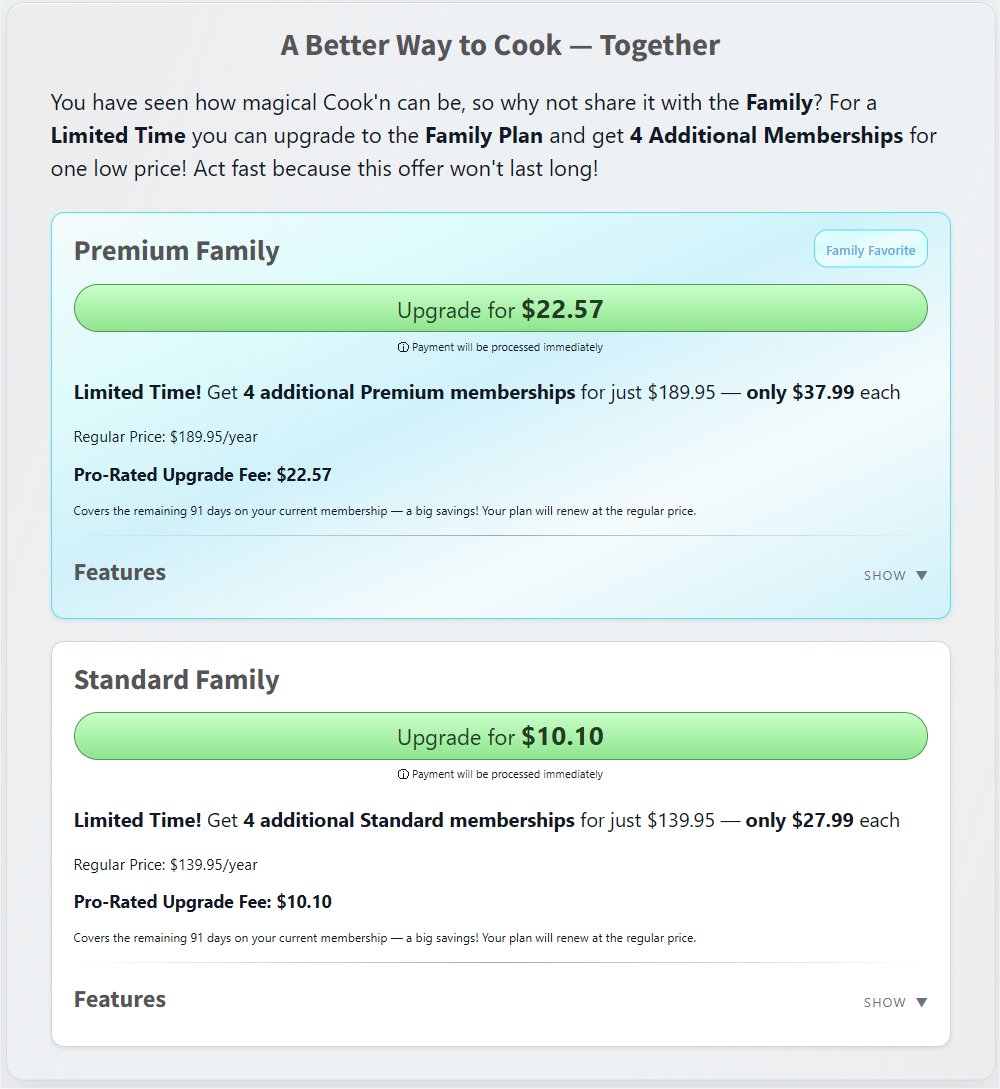Image resolution: width=1000 pixels, height=1089 pixels.
Task: Click the Regular Price $139.95/year line
Action: point(166,865)
